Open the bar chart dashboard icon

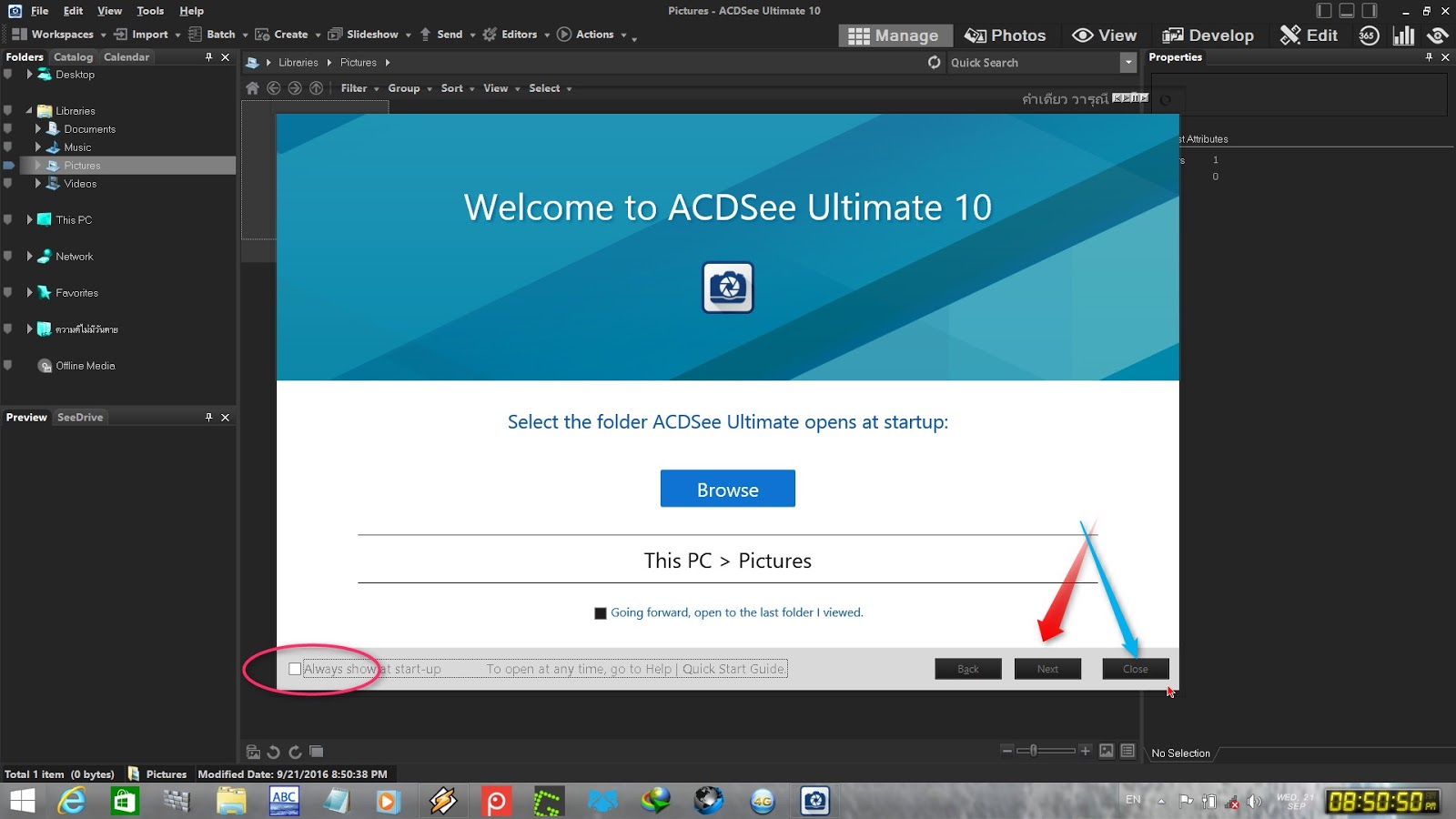click(x=1403, y=35)
